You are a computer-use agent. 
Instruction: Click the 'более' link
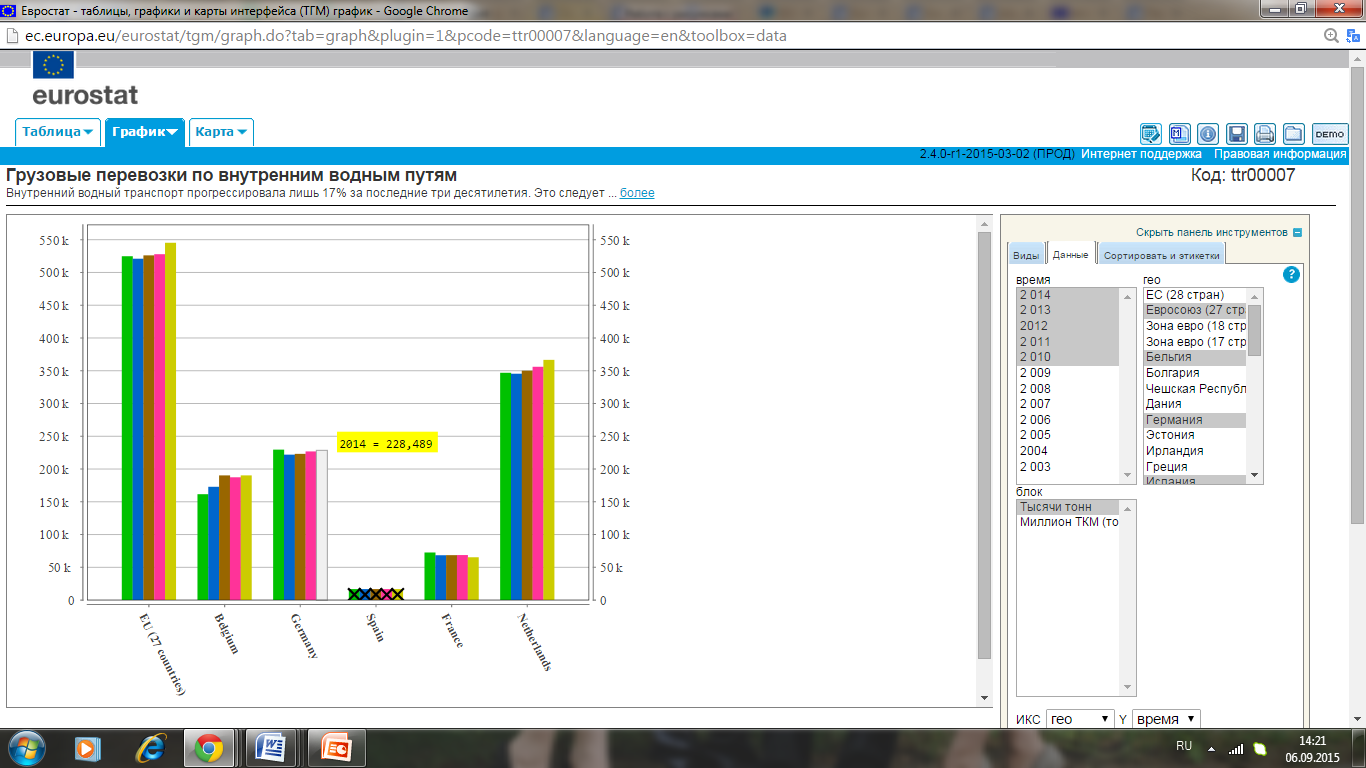coord(637,193)
